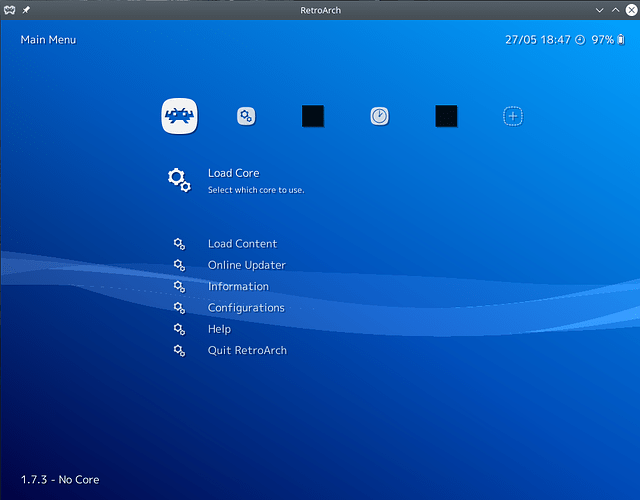Maximize the window with the up chevron
Screen dimensions: 640x500
[x=615, y=10]
